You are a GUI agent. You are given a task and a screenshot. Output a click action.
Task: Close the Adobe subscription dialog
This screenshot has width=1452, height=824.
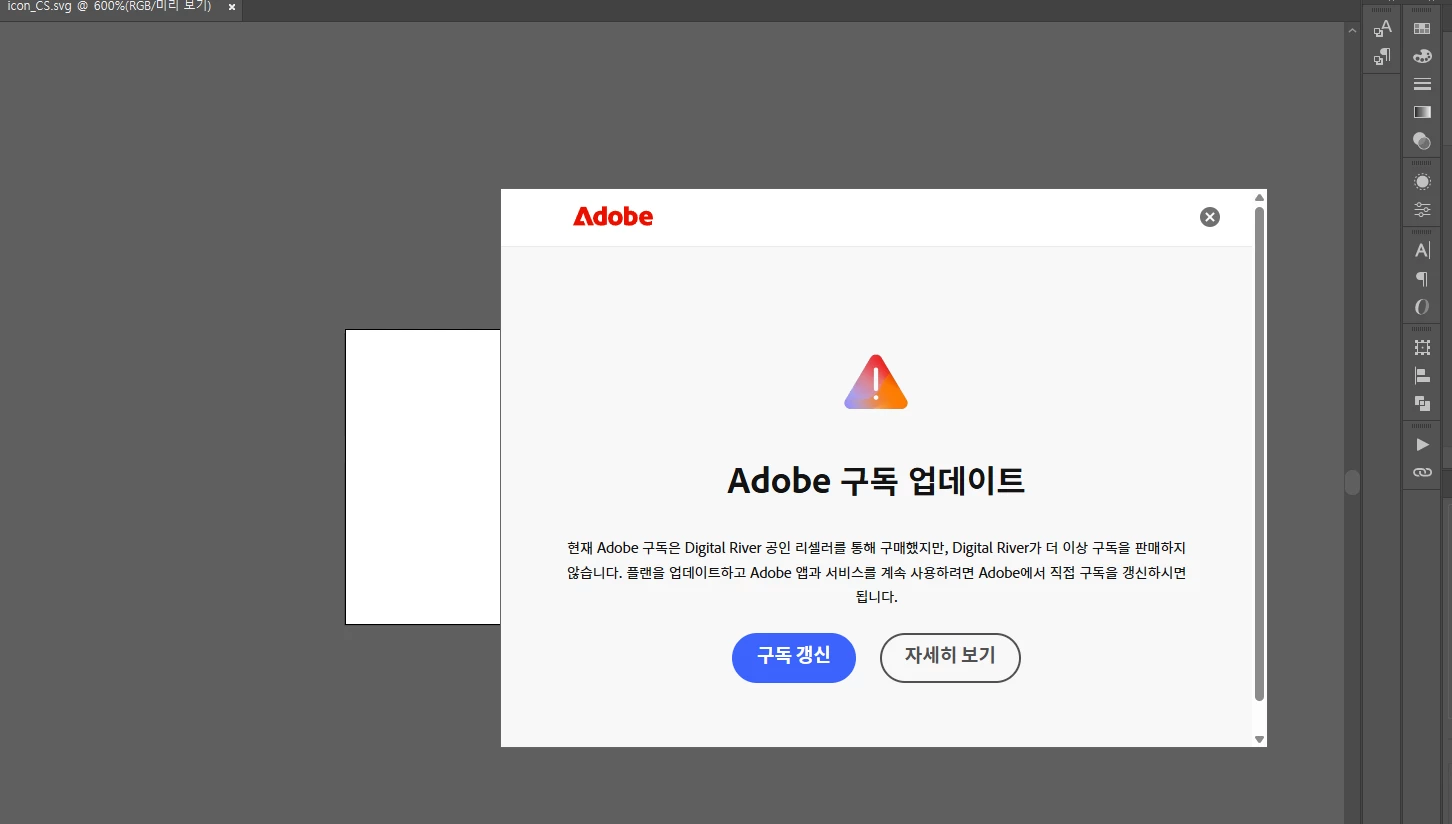pyautogui.click(x=1210, y=217)
